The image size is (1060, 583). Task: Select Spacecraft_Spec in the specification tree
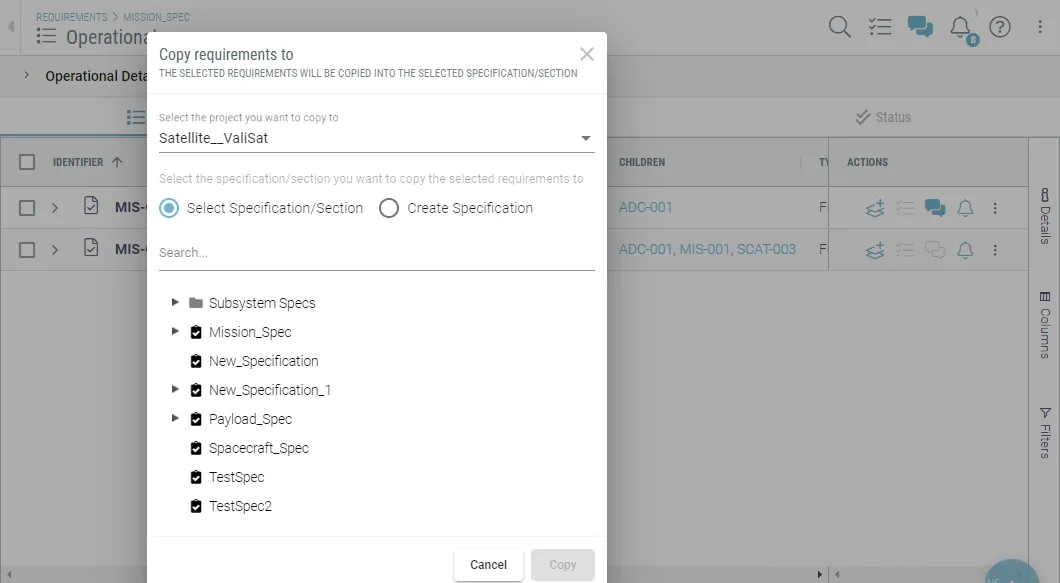(258, 448)
